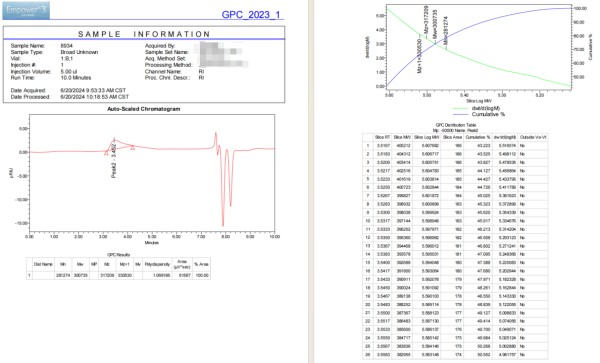Click the Peak2 - 3.452 peak label
The width and height of the screenshot is (600, 363).
click(114, 161)
